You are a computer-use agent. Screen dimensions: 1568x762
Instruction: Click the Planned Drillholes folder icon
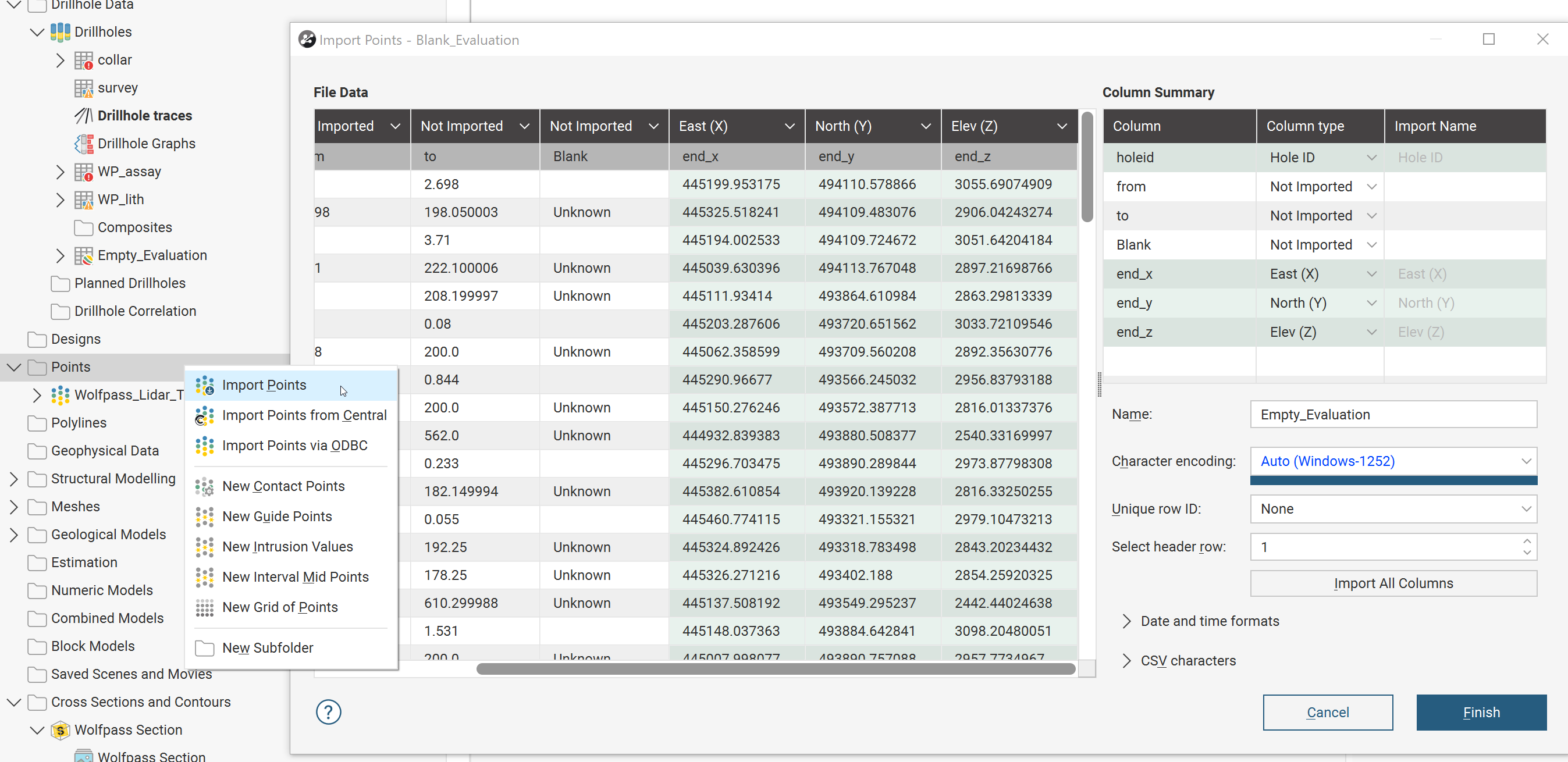pyautogui.click(x=61, y=284)
